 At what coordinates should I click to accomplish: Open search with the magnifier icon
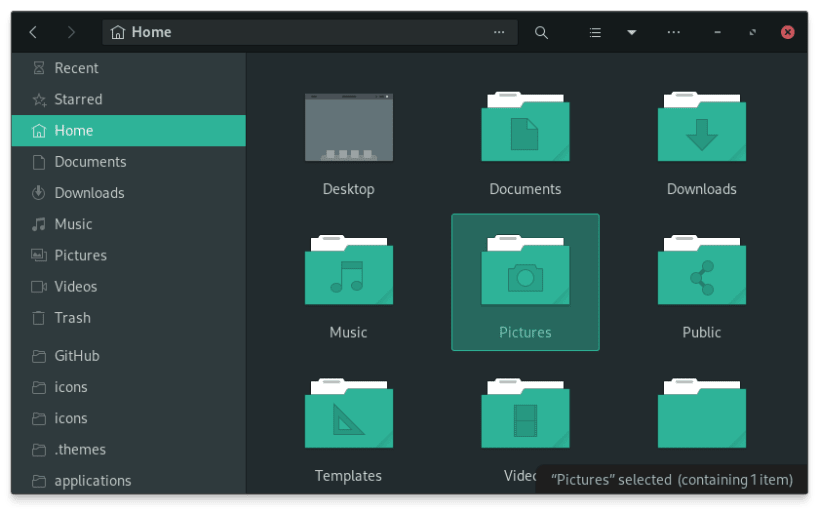tap(542, 32)
